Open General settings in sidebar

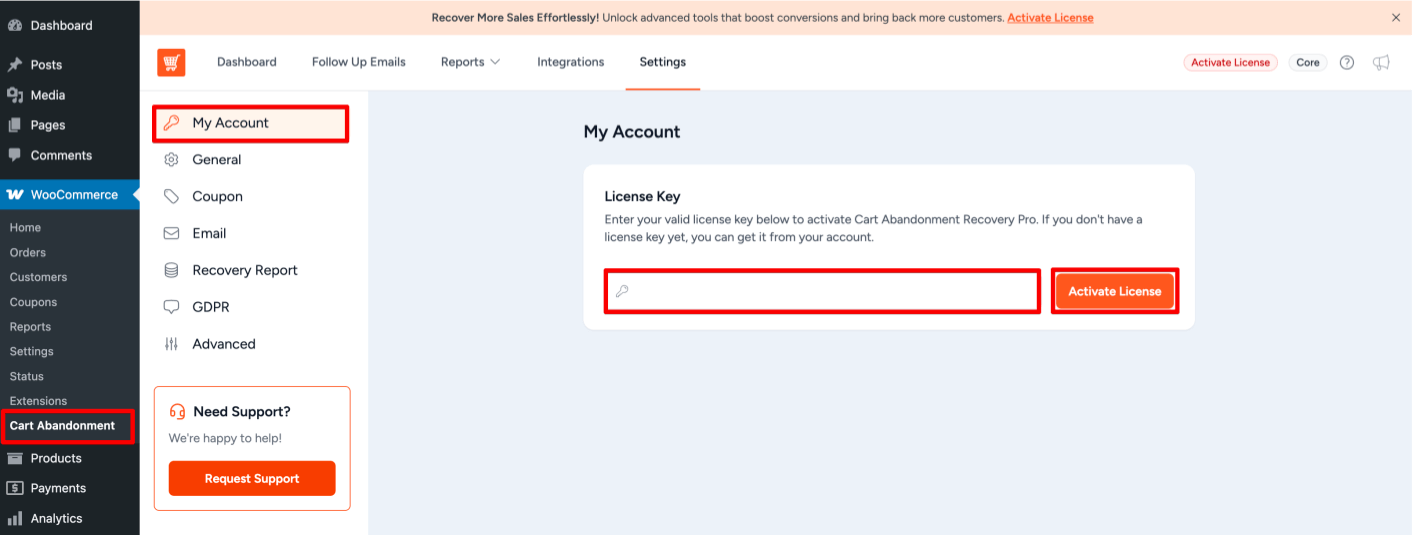click(216, 160)
